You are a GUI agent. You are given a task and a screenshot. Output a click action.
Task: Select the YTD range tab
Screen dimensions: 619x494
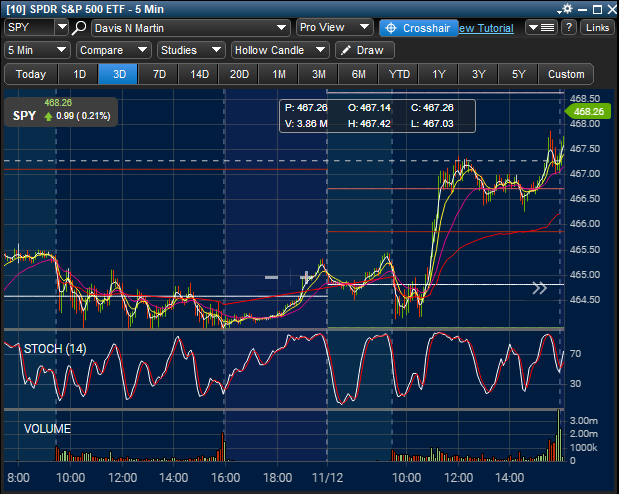click(x=399, y=74)
